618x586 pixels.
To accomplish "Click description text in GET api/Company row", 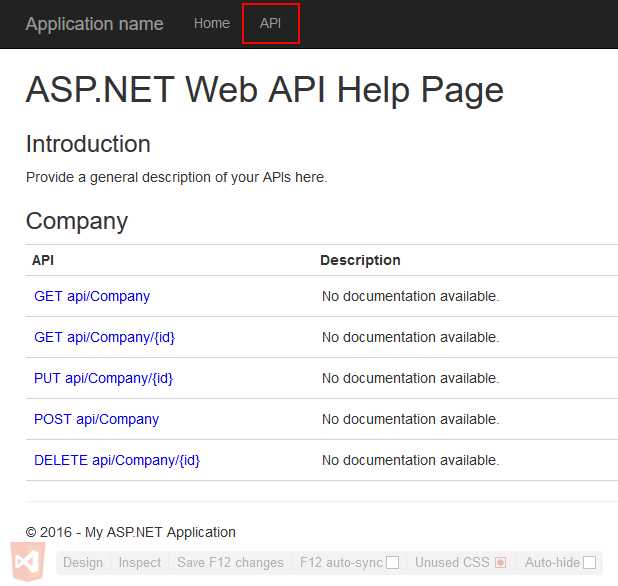I will click(x=410, y=296).
